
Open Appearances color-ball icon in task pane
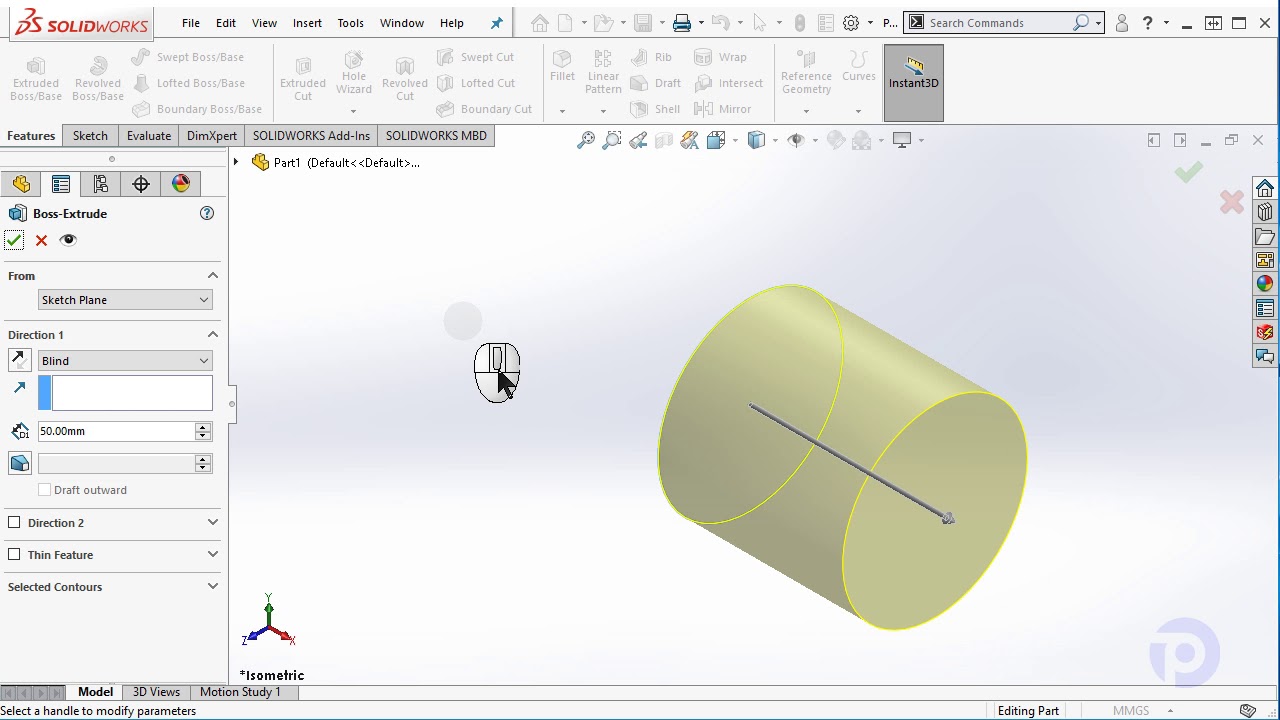[x=1265, y=284]
